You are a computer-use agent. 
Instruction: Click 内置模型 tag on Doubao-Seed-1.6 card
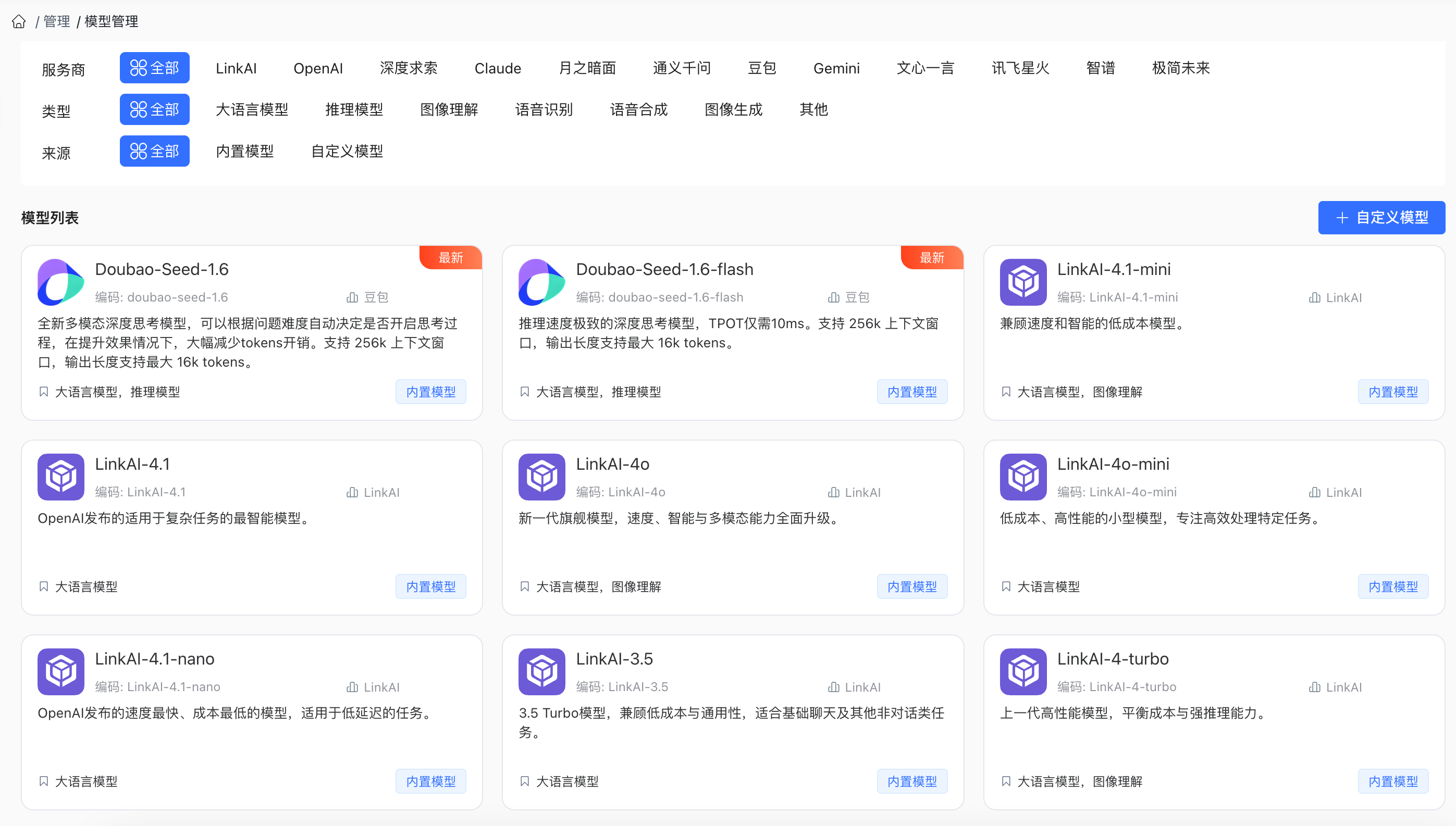(x=431, y=392)
